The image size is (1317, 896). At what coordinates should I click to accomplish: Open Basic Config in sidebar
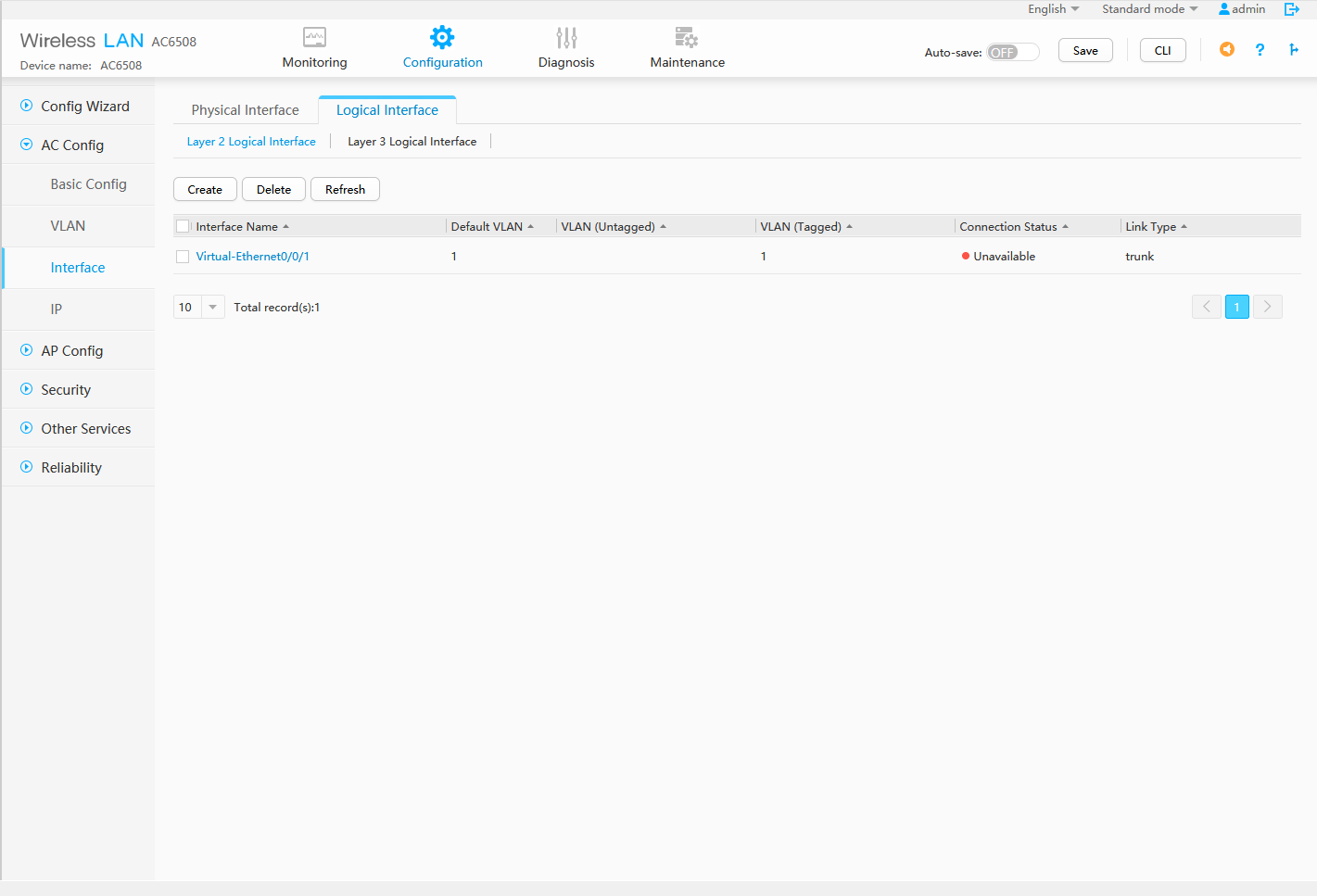coord(88,184)
